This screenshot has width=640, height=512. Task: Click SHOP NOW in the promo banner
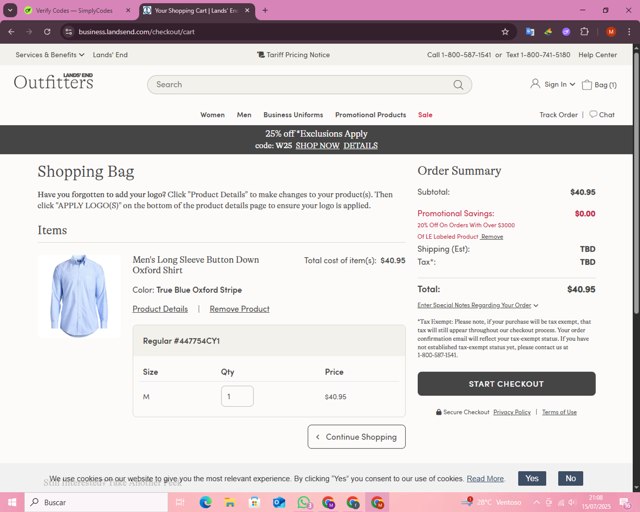coord(317,146)
